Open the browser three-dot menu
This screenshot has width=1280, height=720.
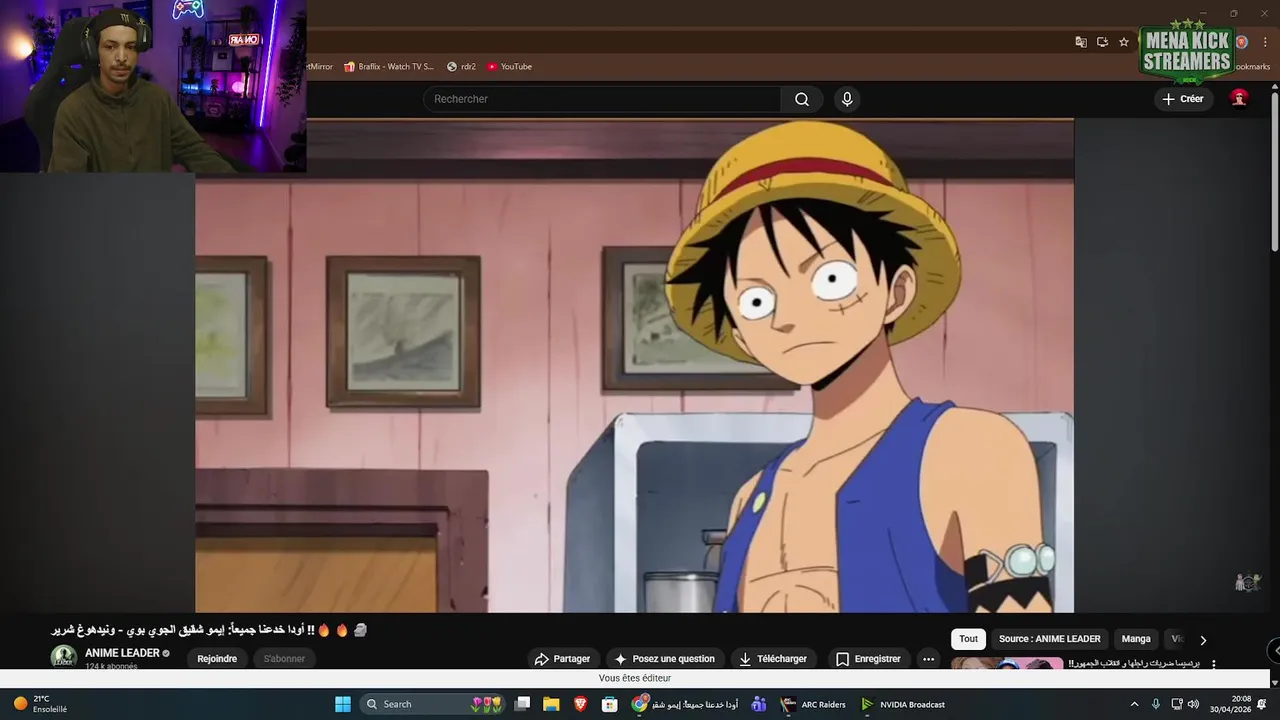pyautogui.click(x=1265, y=42)
